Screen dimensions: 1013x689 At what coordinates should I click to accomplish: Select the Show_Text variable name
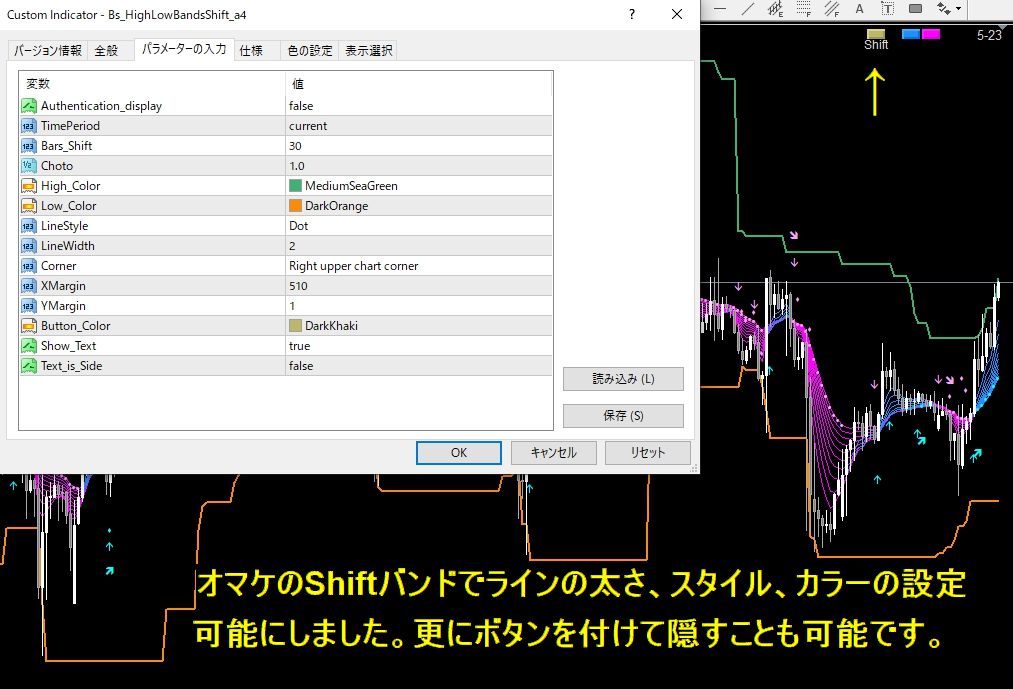[68, 346]
